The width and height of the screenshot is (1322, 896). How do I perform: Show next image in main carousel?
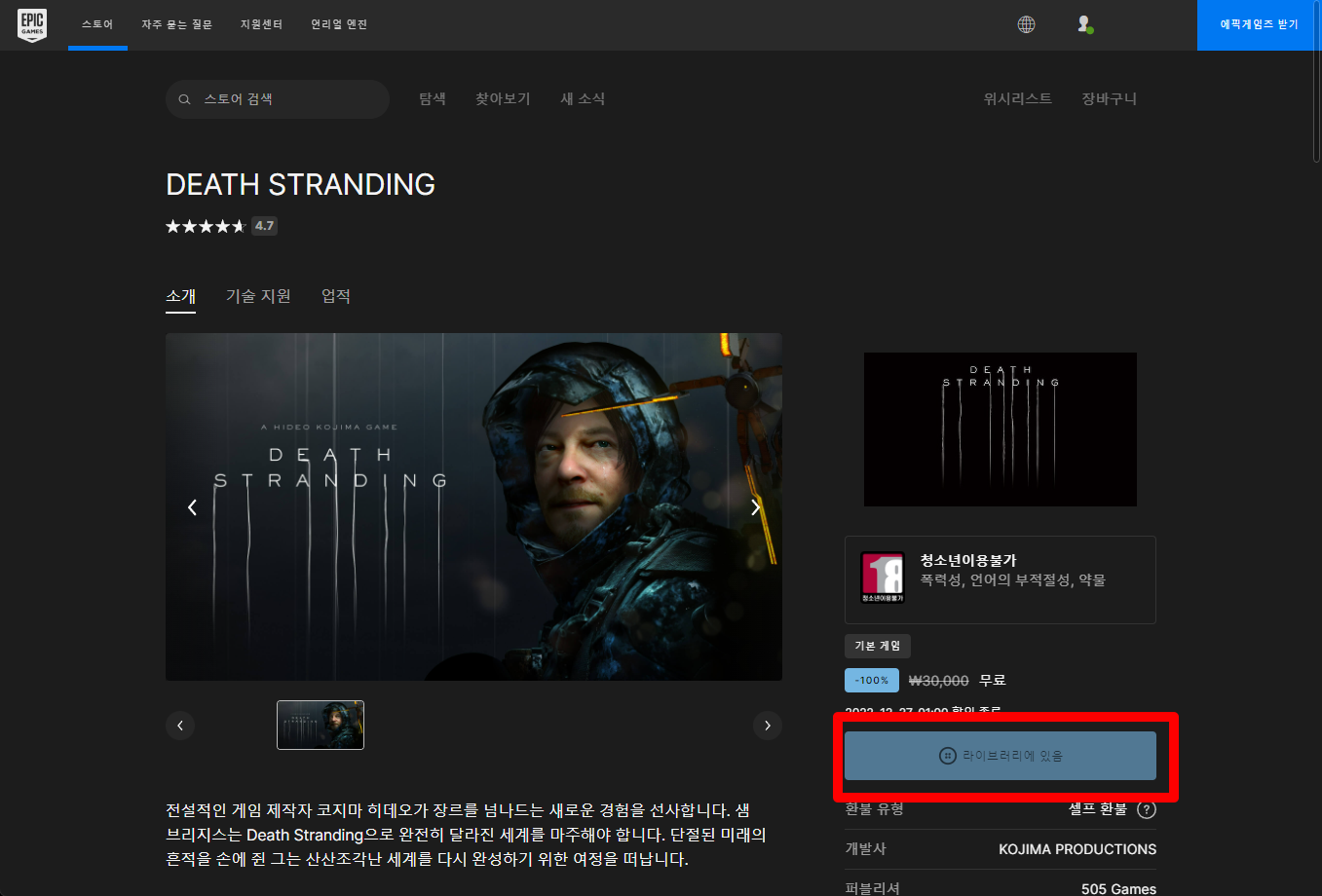(755, 507)
